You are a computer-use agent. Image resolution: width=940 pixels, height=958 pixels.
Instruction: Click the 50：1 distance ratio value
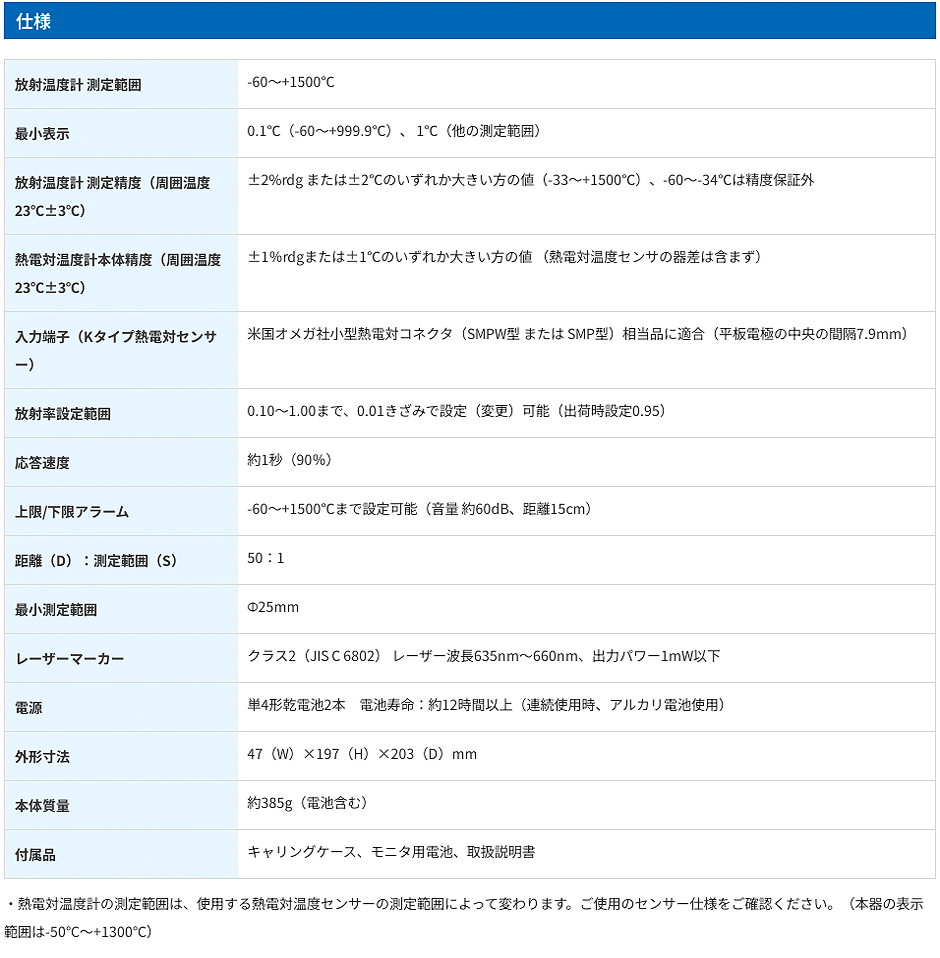(x=266, y=558)
